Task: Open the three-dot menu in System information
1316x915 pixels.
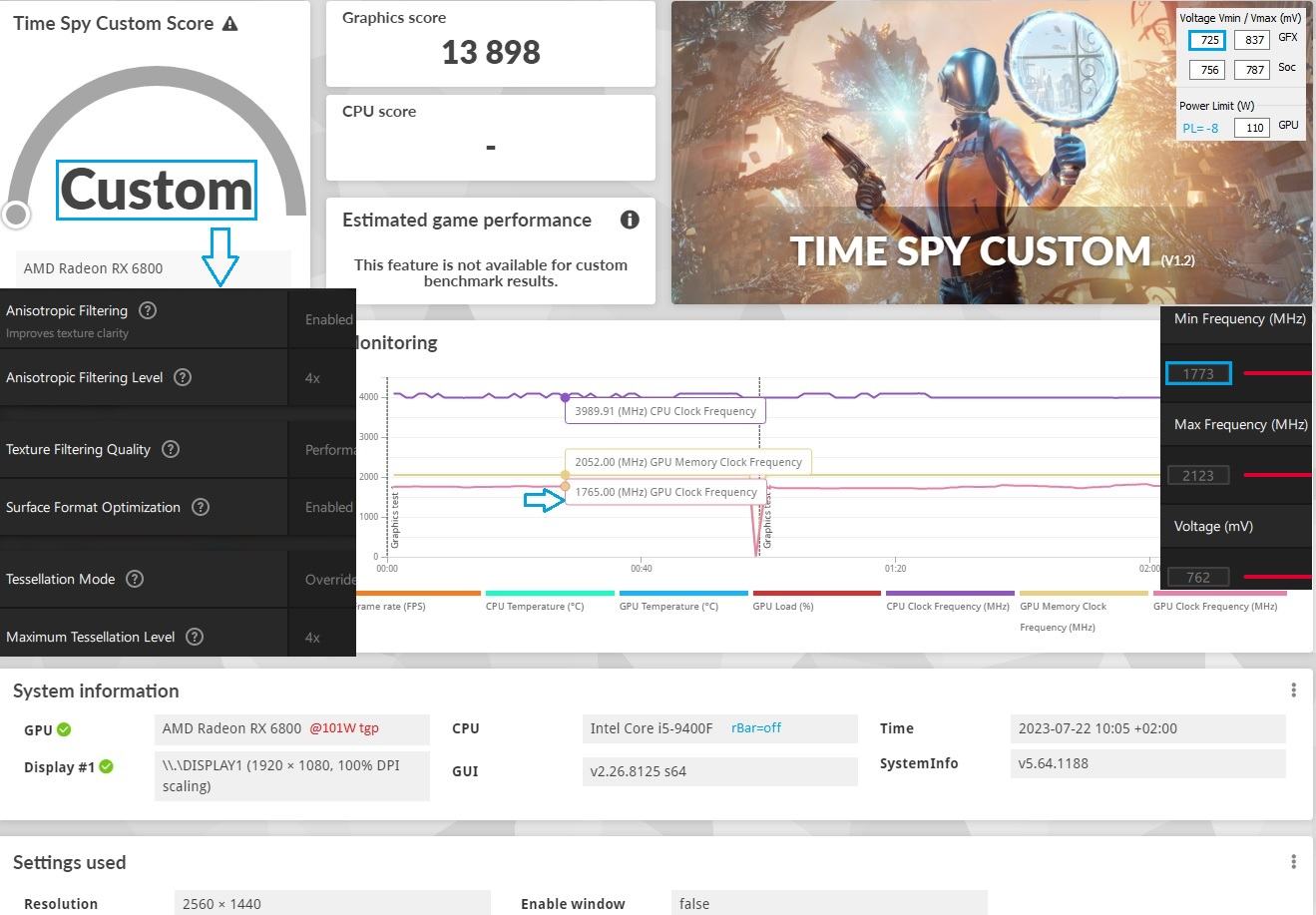Action: (1293, 690)
